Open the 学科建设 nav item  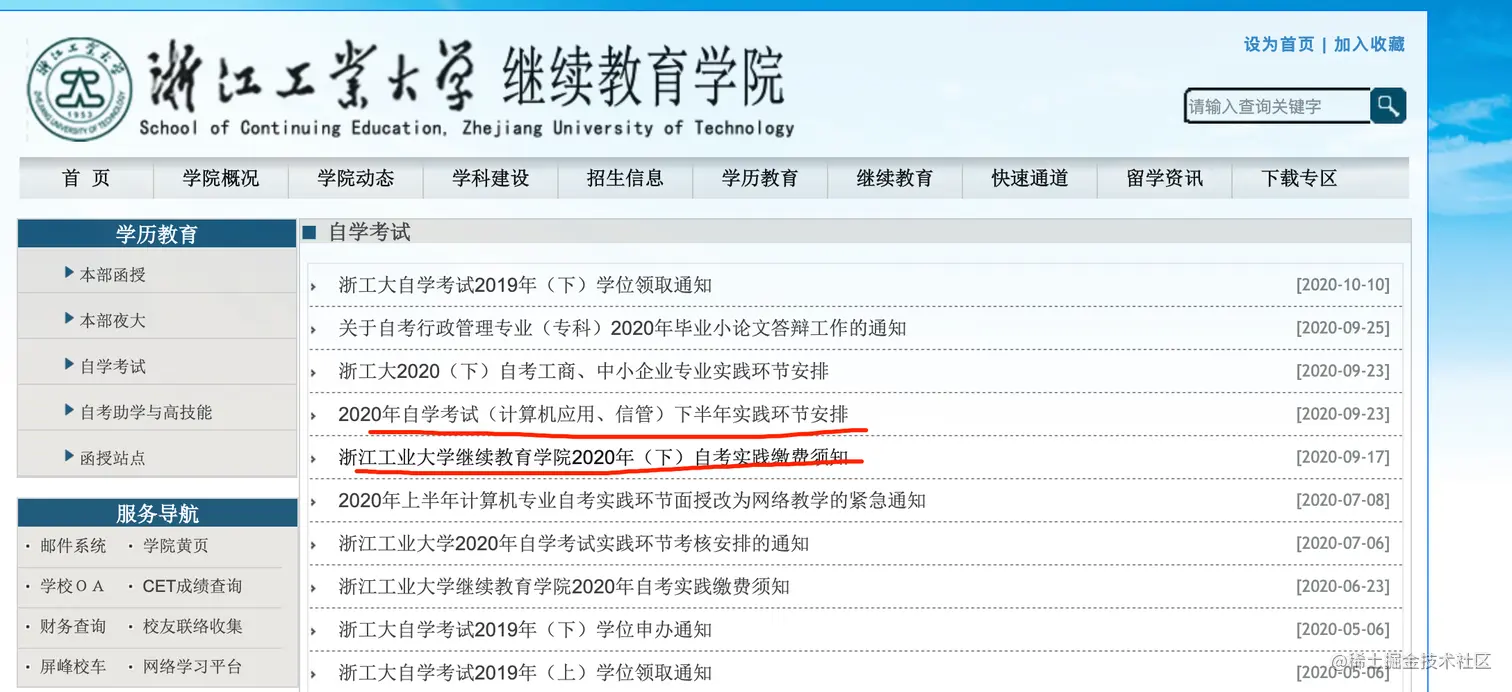(491, 178)
